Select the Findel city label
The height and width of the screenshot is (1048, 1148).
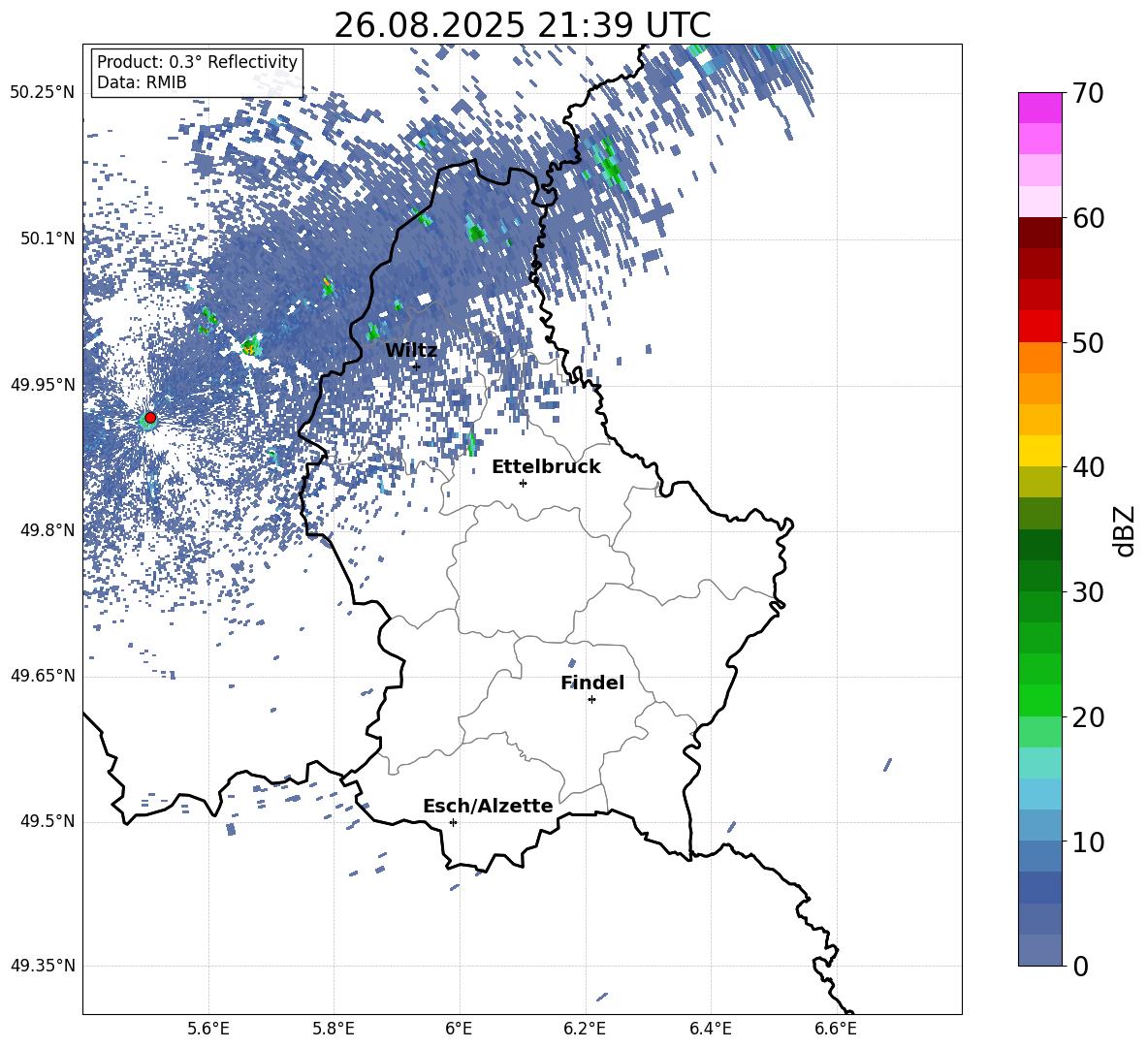coord(592,683)
